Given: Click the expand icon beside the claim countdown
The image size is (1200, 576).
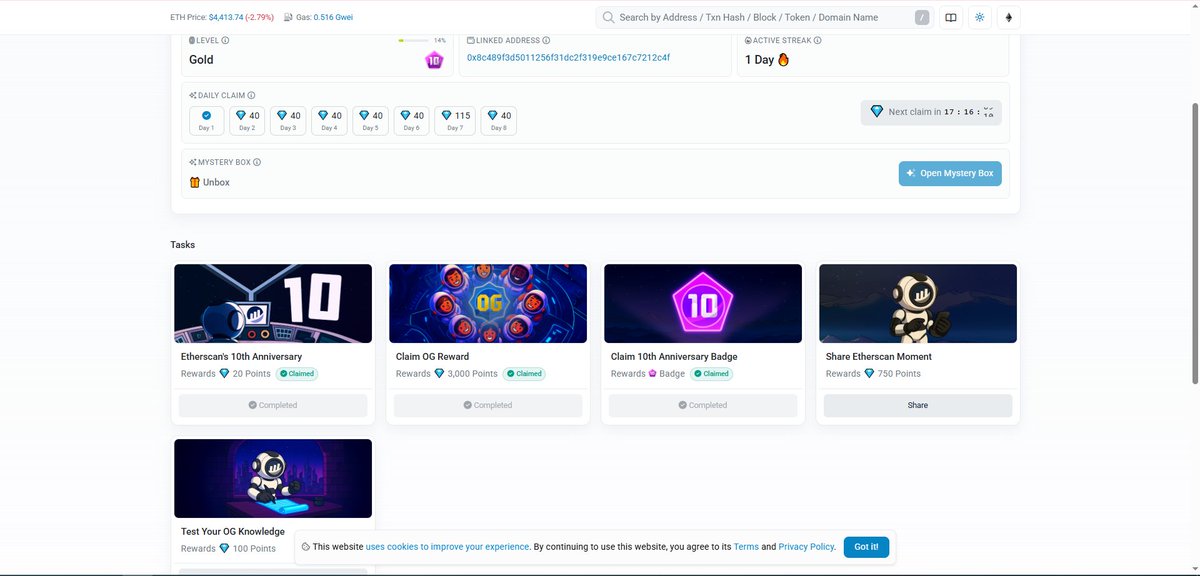Looking at the screenshot, I should [x=988, y=112].
